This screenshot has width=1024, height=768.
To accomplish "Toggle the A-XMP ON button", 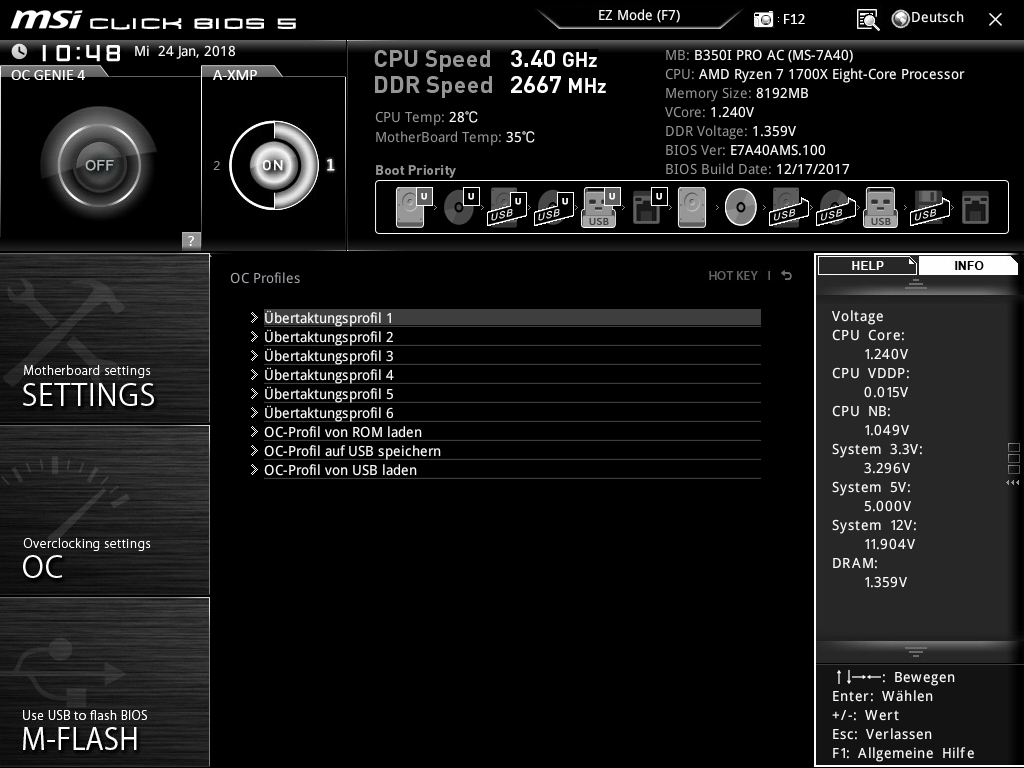I will pos(273,165).
